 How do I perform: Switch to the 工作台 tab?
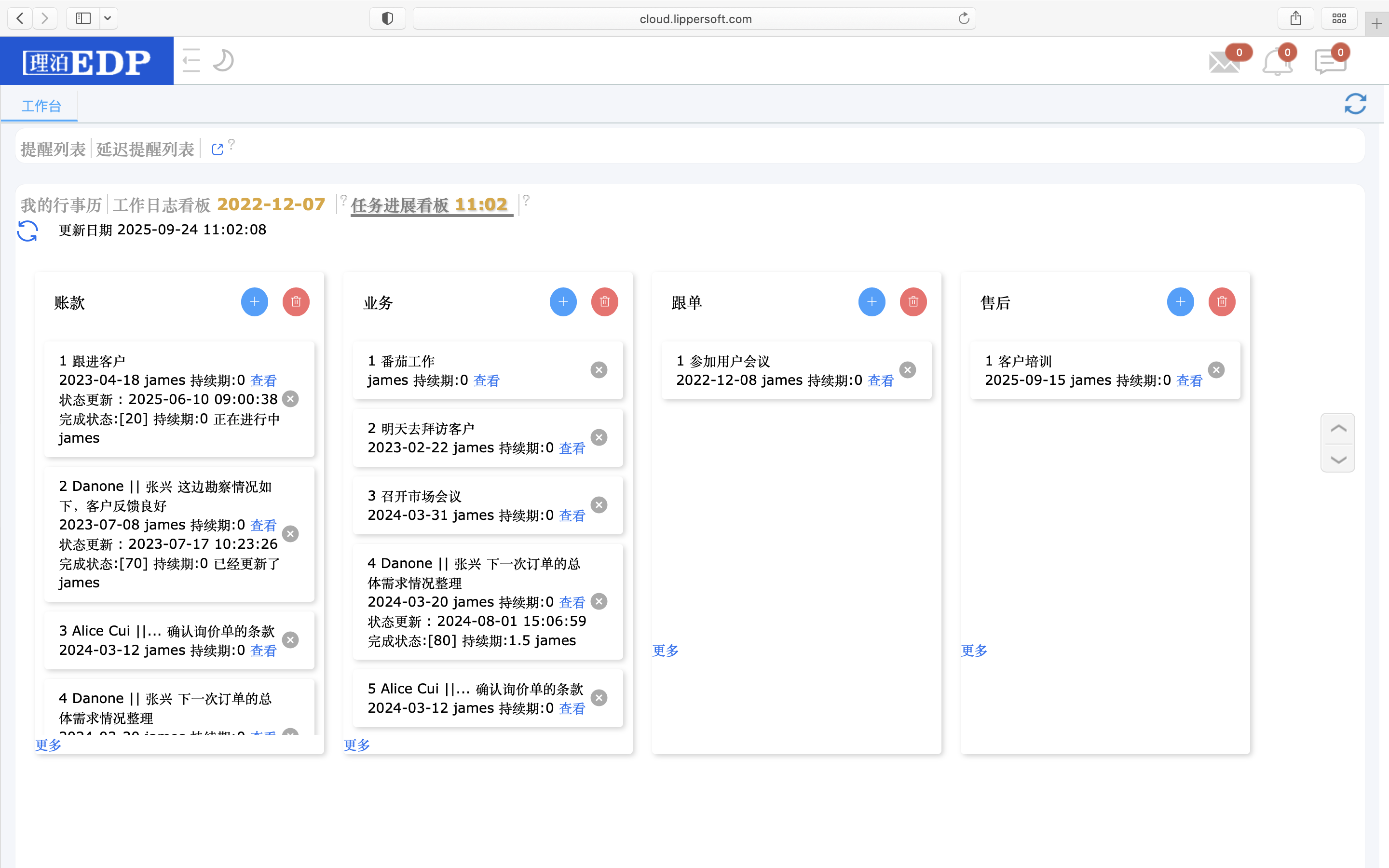point(41,106)
